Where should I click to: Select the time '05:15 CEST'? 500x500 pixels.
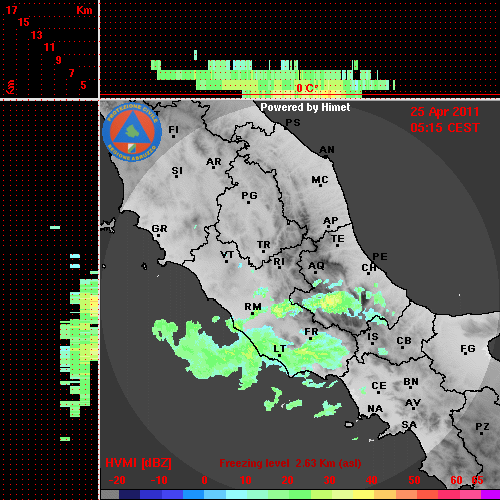pos(445,128)
